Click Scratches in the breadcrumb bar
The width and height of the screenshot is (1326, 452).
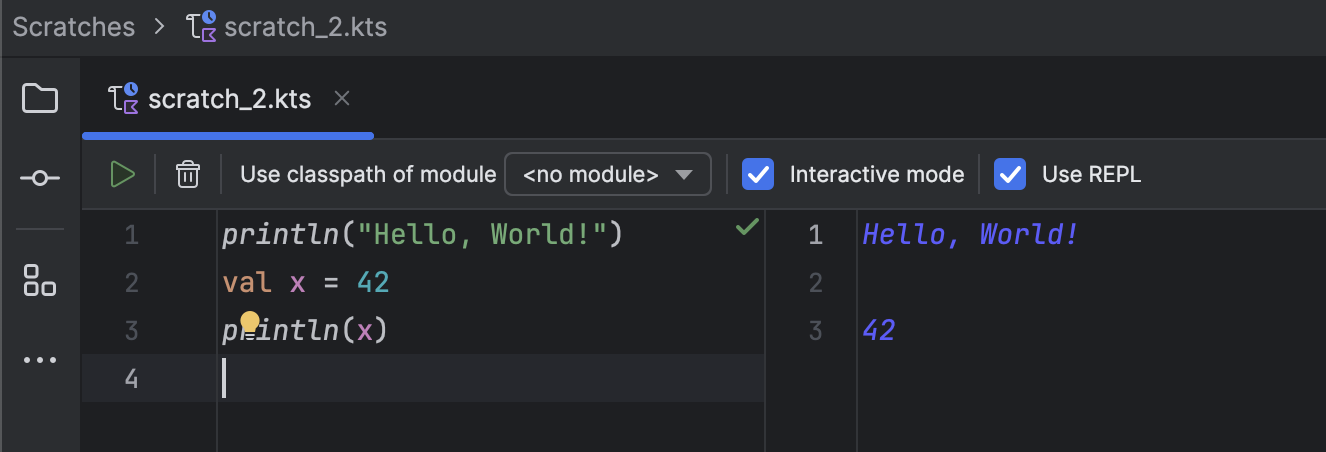74,27
